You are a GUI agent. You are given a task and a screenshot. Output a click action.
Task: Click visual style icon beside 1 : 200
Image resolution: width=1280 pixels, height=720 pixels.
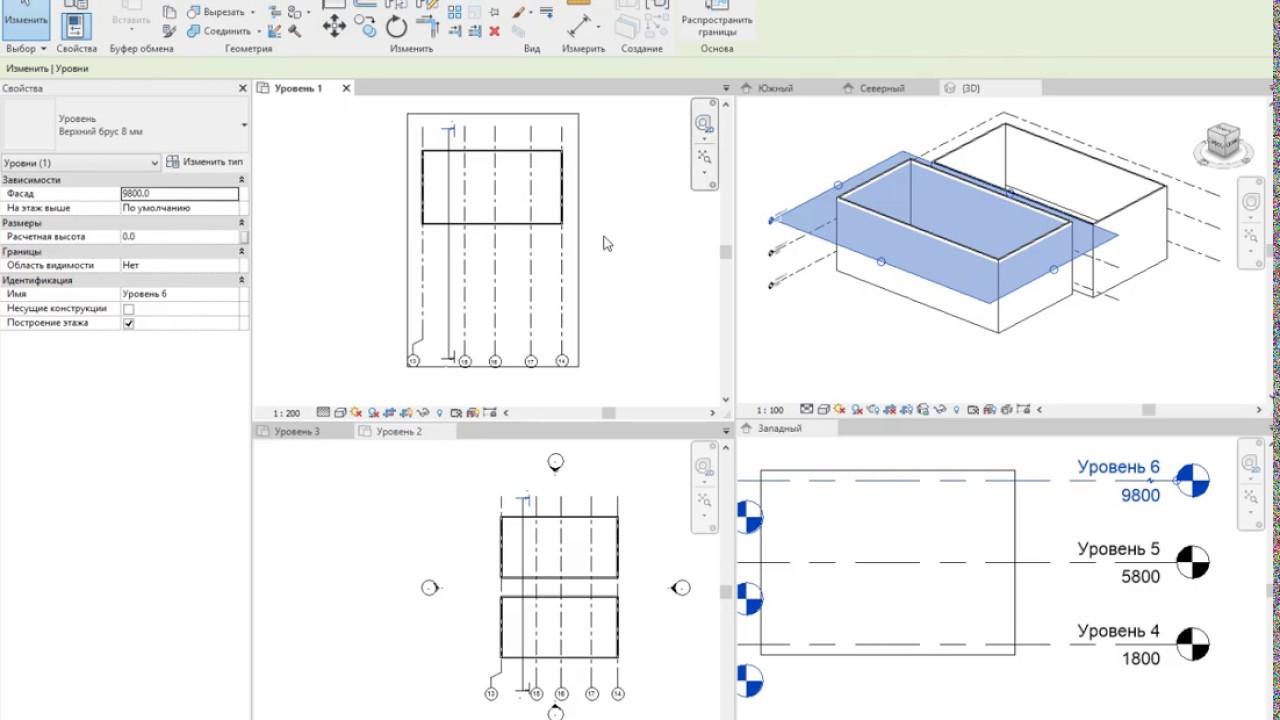(x=340, y=412)
